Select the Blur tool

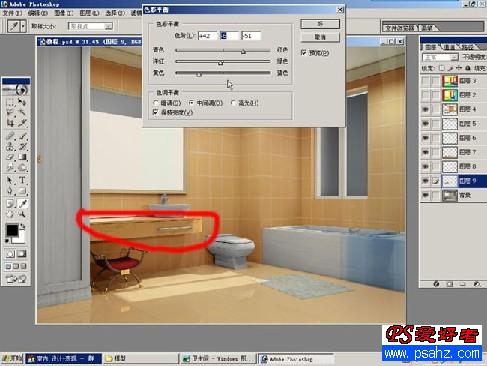point(10,167)
